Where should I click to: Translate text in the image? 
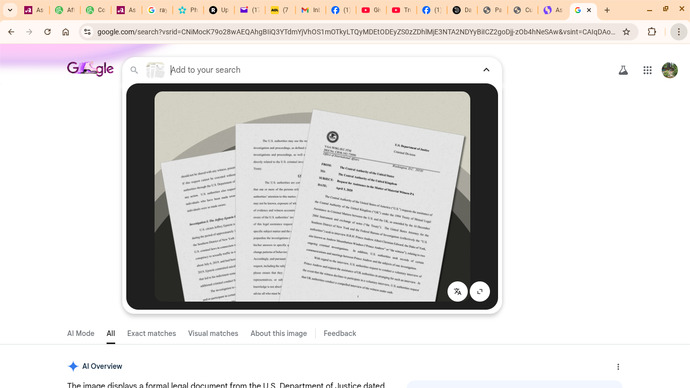pos(458,292)
